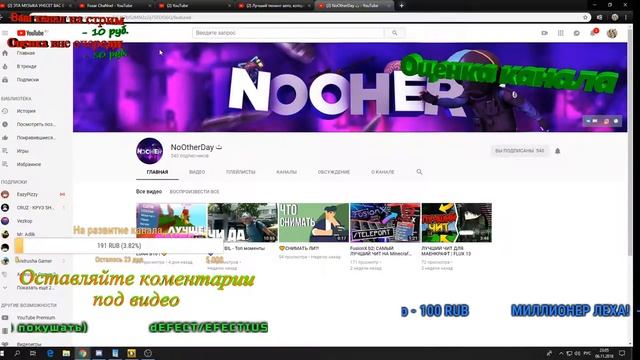
Task: Click the ВЫ ПОДПИСАНЫ subscribed button
Action: pyautogui.click(x=519, y=151)
